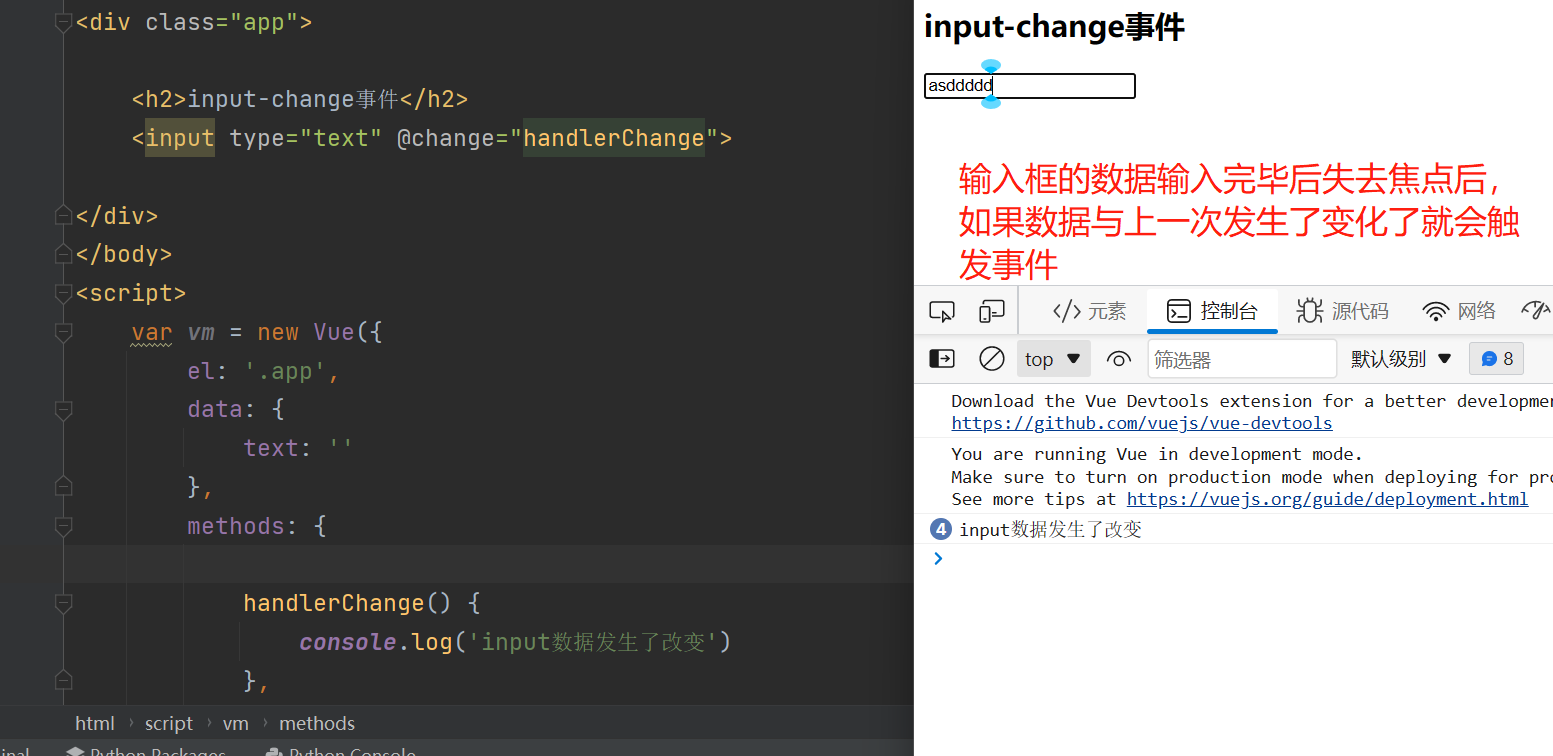
Task: Collapse the <script> block fold marker
Action: pyautogui.click(x=64, y=293)
